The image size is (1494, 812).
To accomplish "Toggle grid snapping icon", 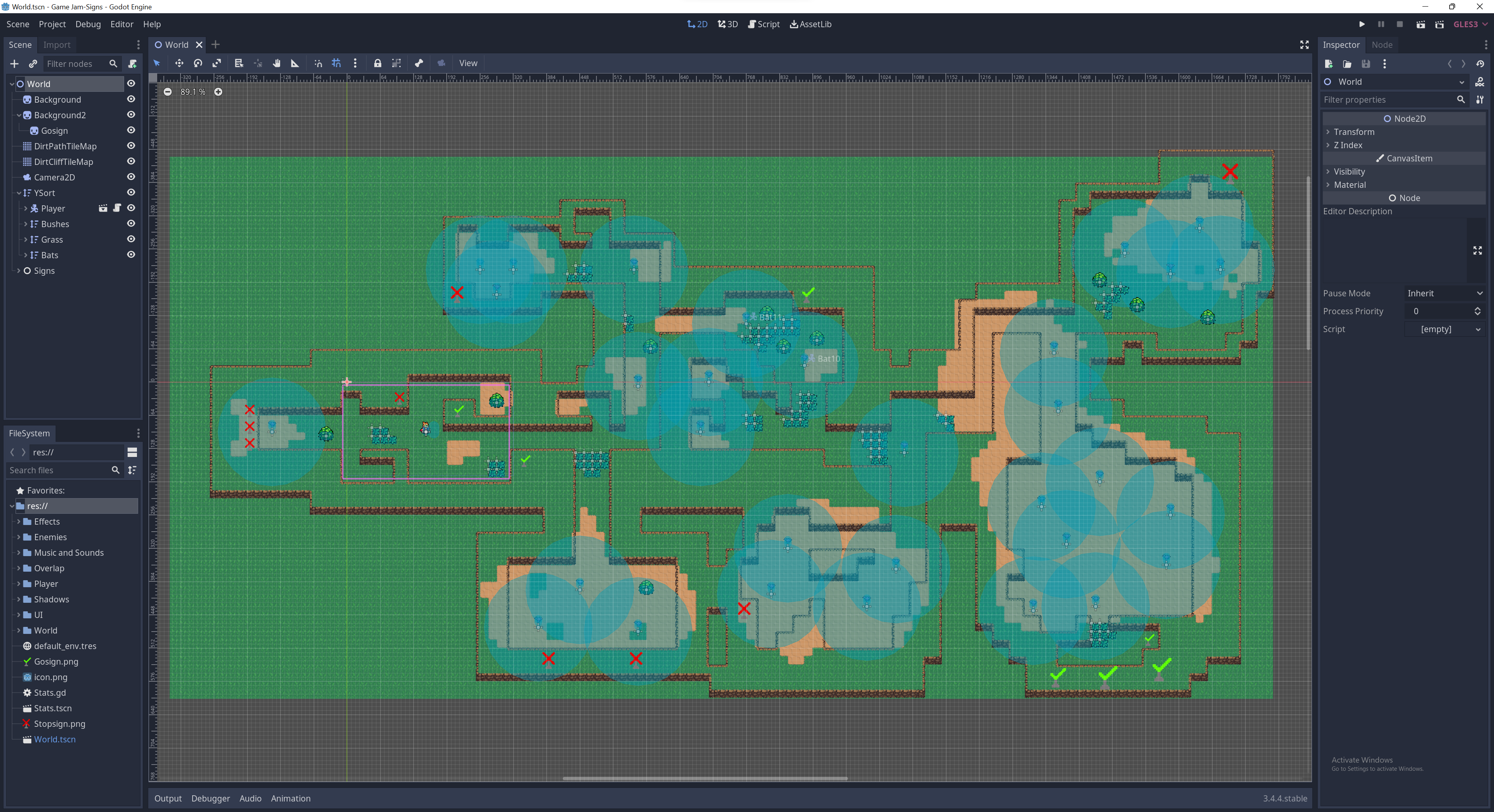I will pyautogui.click(x=337, y=63).
